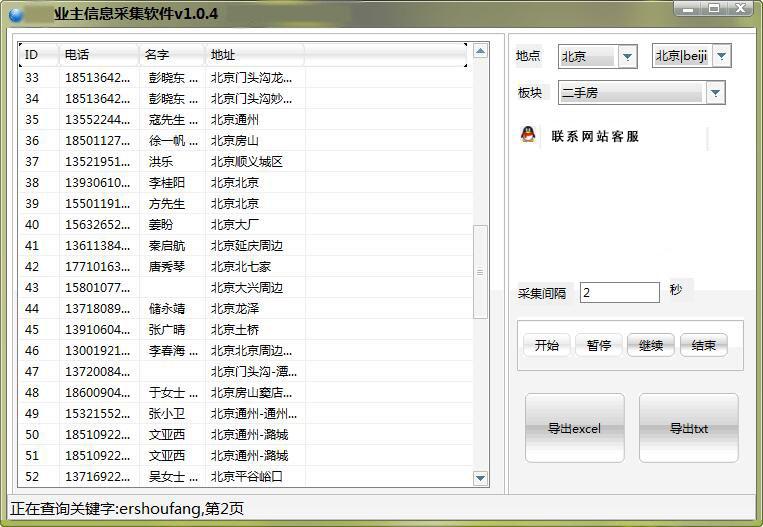Viewport: 763px width, 527px height.
Task: Select name 徐一帆 in row 36
Action: pyautogui.click(x=173, y=141)
